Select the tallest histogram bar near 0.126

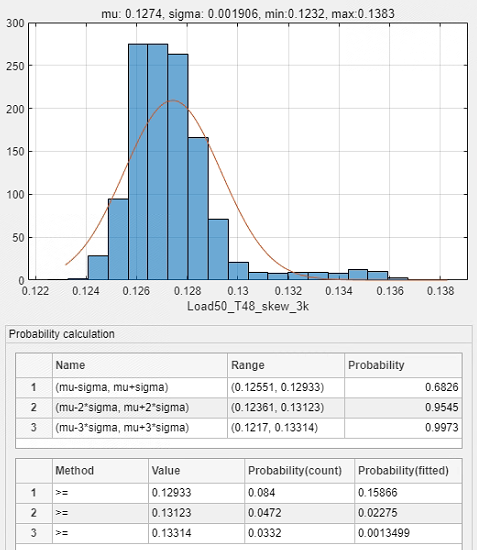[x=138, y=162]
